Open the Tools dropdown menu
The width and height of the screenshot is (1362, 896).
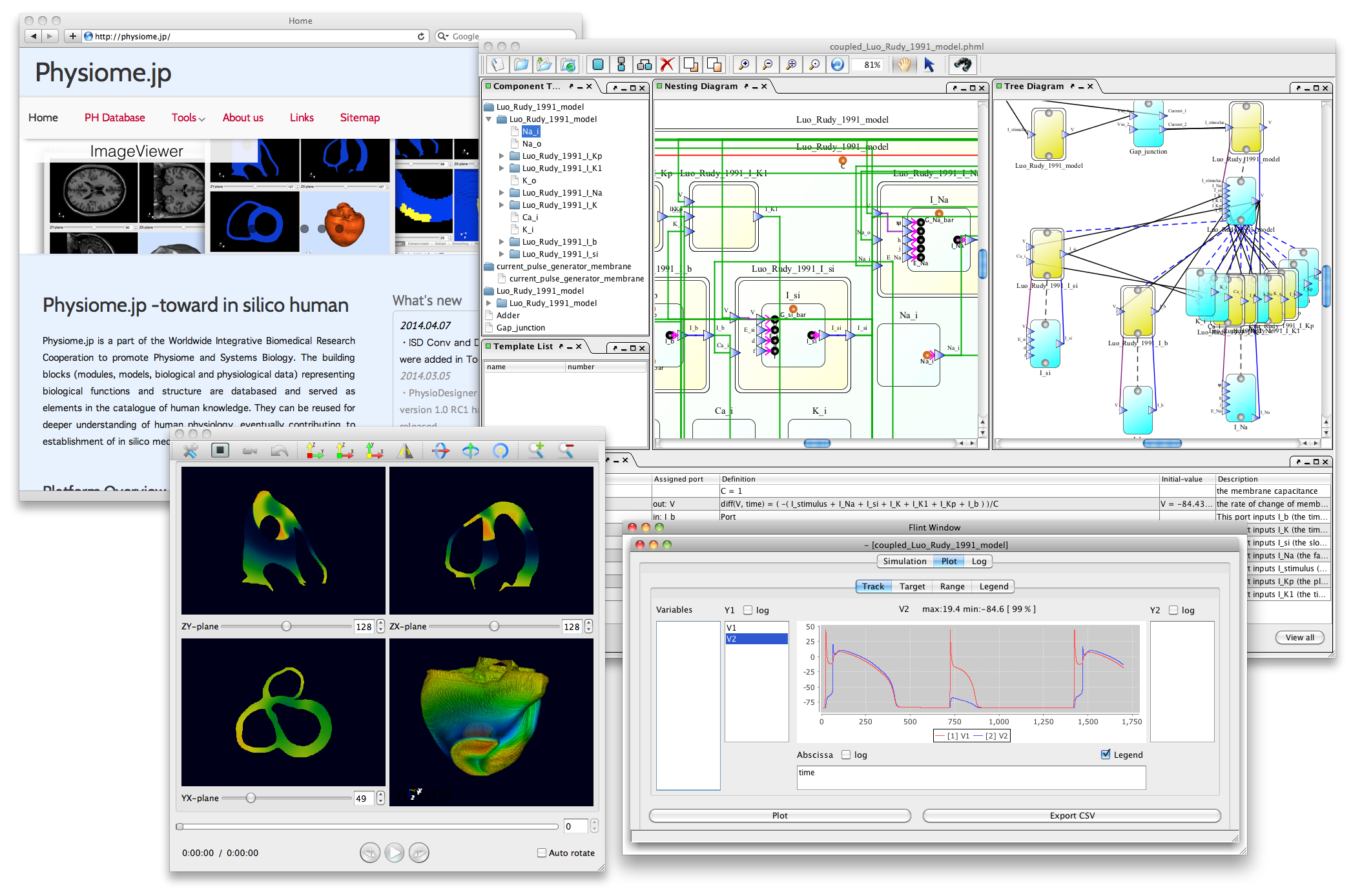point(187,117)
